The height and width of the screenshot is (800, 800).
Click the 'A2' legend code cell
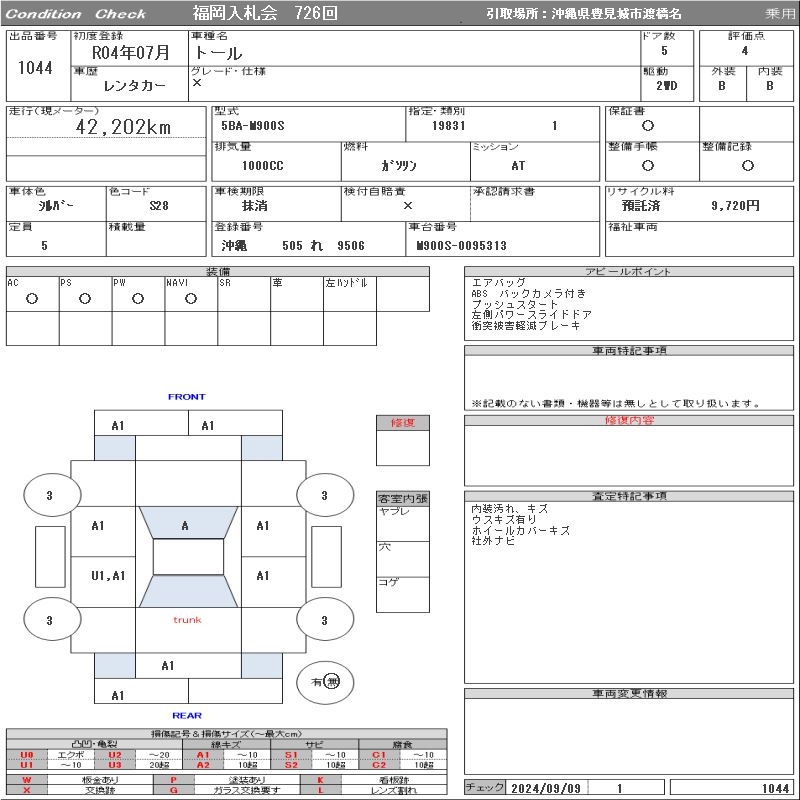(x=203, y=765)
